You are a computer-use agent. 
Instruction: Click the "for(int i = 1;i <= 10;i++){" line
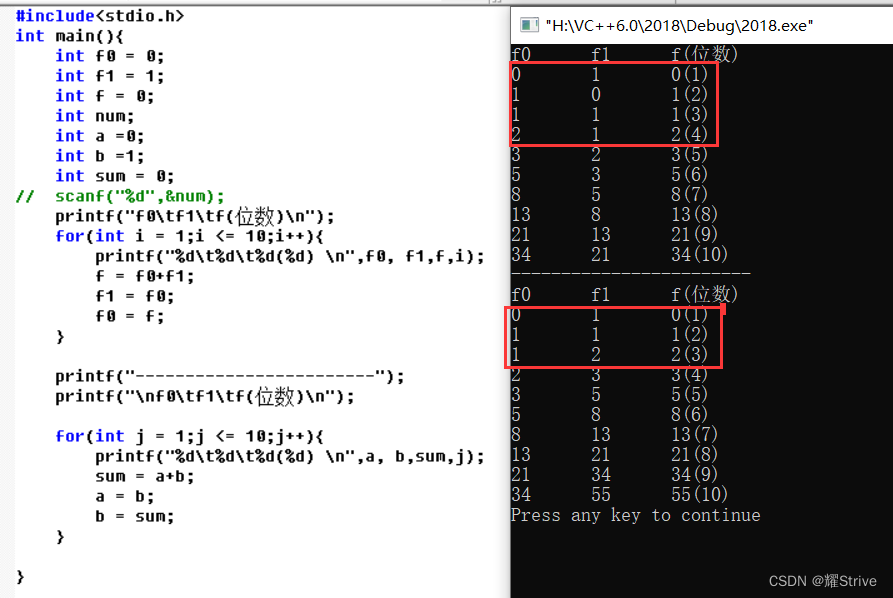(189, 236)
